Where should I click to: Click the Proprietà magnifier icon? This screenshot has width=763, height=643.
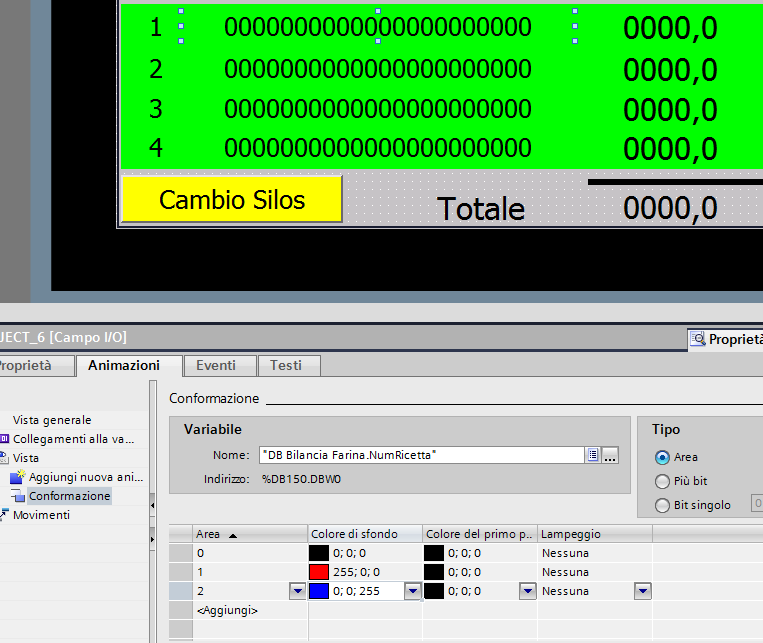(698, 339)
